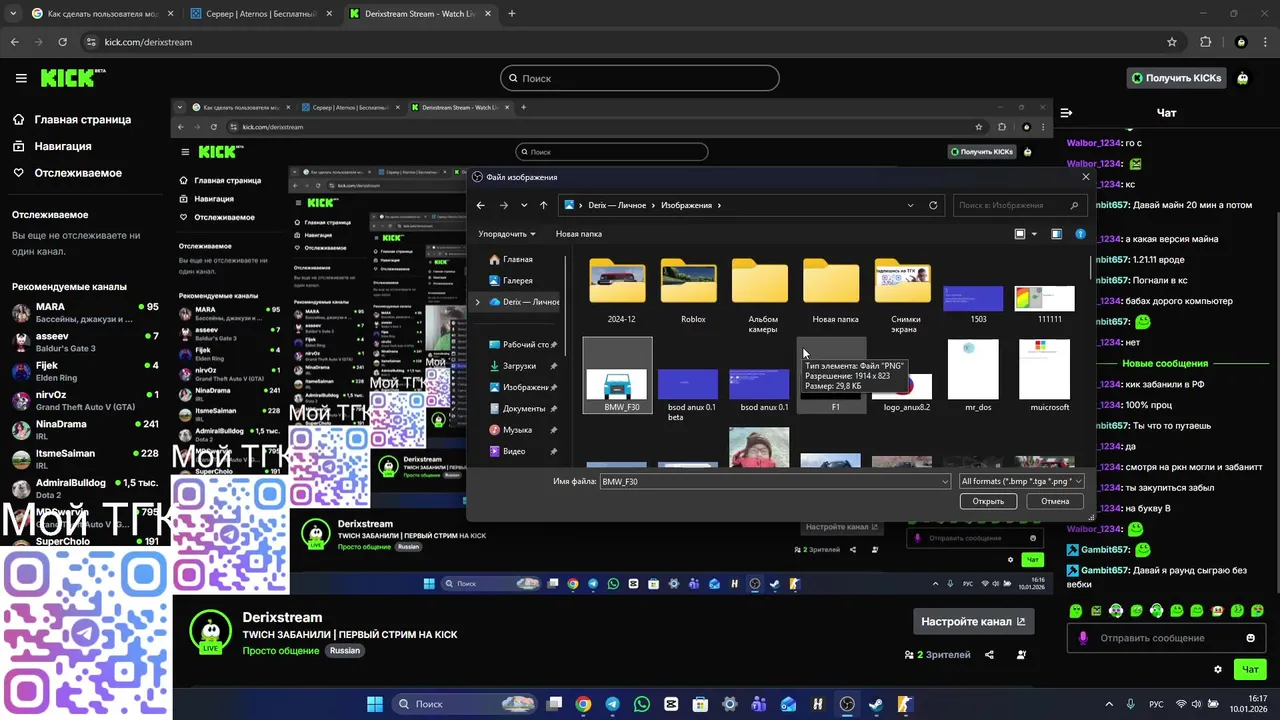Switch to first Как сделать пользователя tab
Image resolution: width=1280 pixels, height=720 pixels.
click(101, 14)
